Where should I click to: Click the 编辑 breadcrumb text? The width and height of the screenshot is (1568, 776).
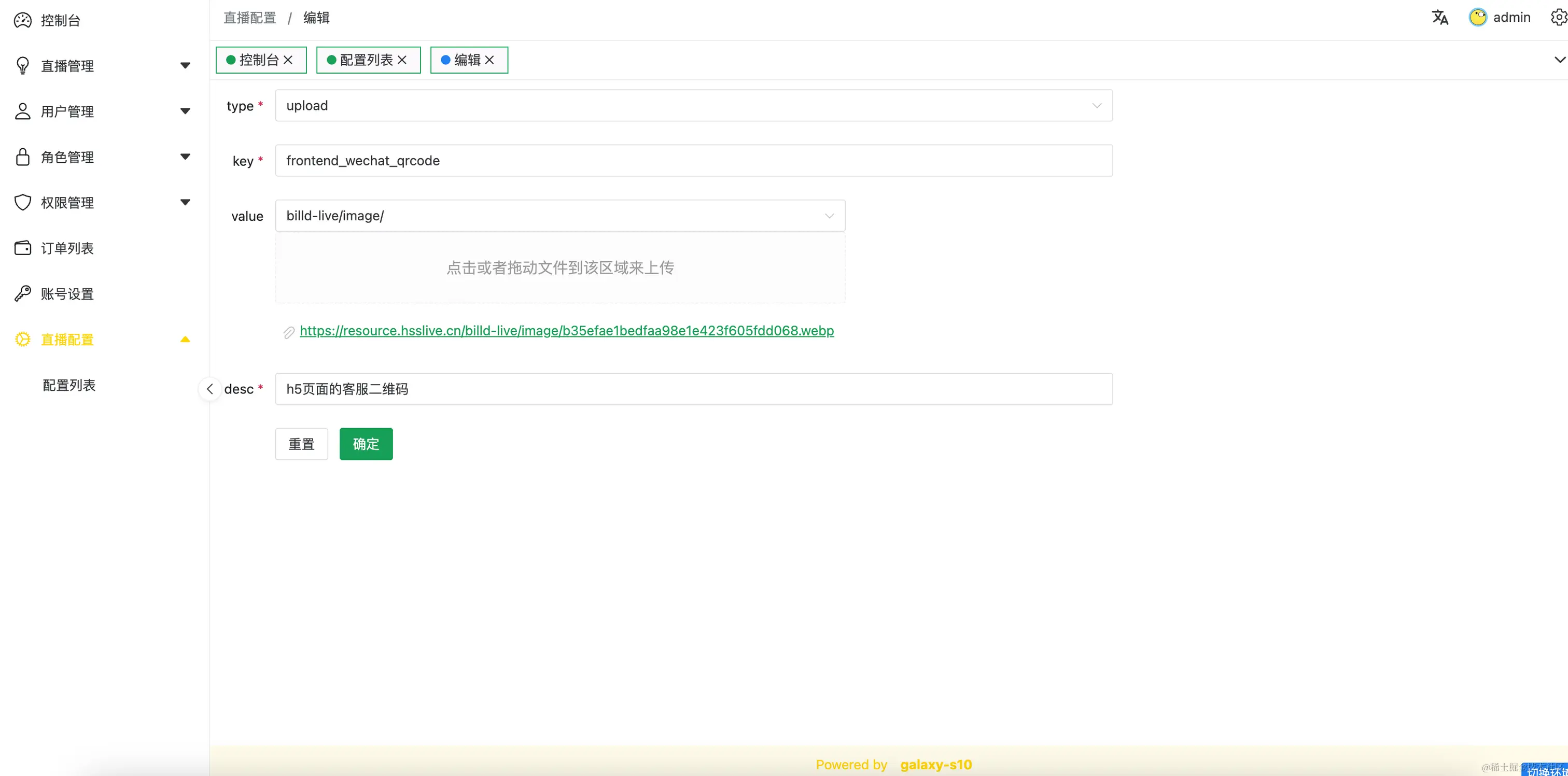point(316,18)
